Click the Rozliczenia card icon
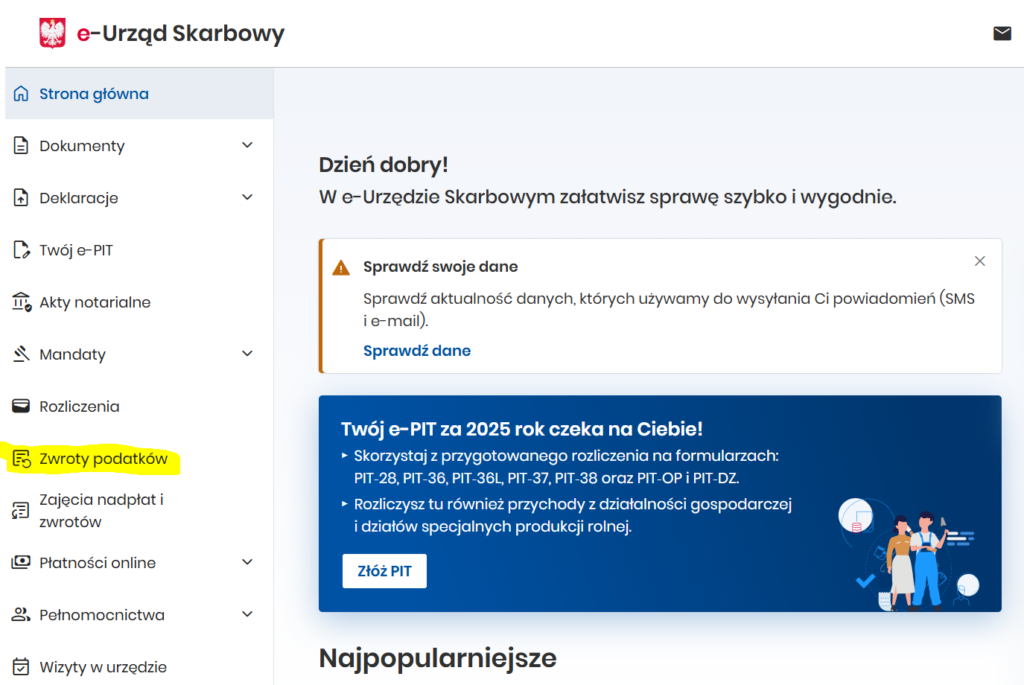Screen dimensions: 1024x685 click(x=21, y=406)
